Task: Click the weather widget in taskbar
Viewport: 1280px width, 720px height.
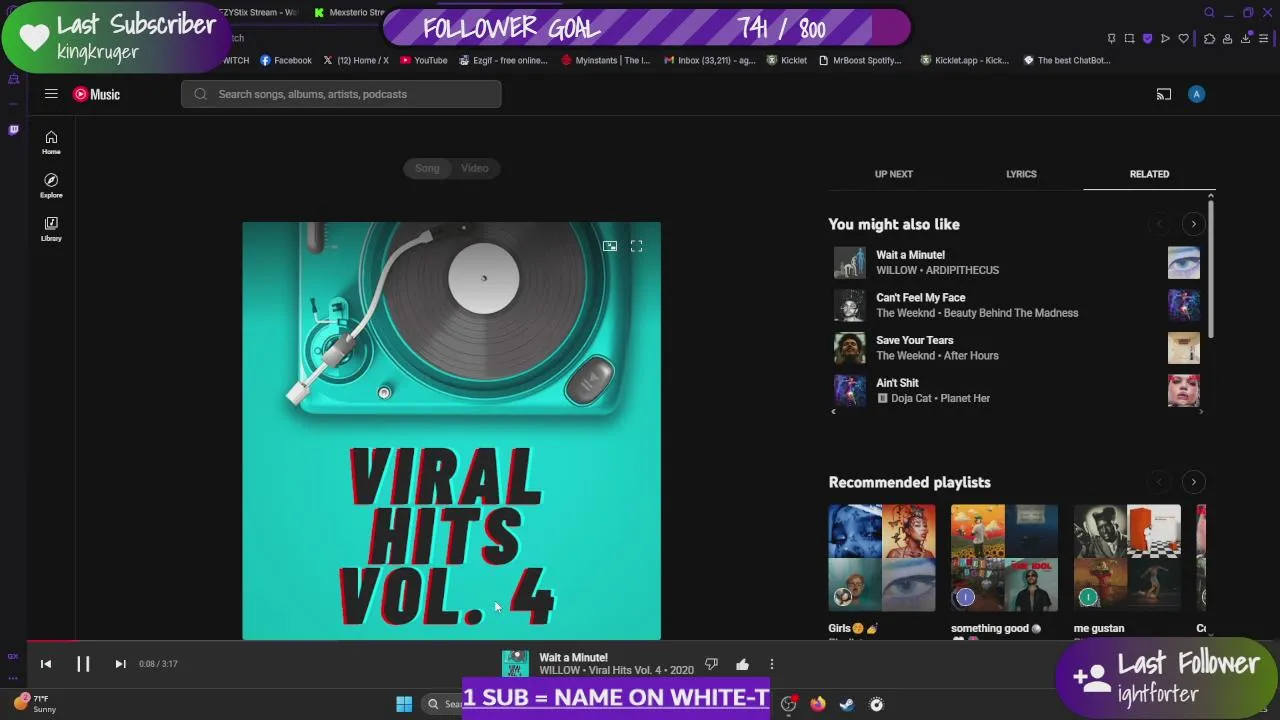Action: 36,704
